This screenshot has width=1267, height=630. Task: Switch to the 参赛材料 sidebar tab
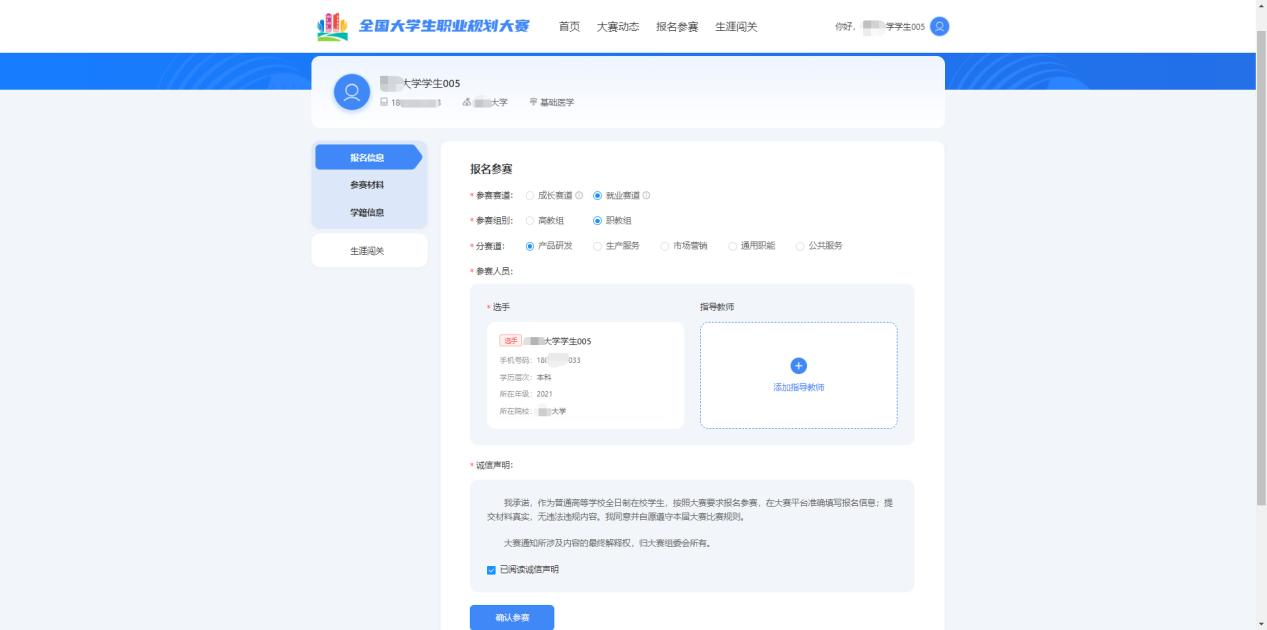coord(367,185)
